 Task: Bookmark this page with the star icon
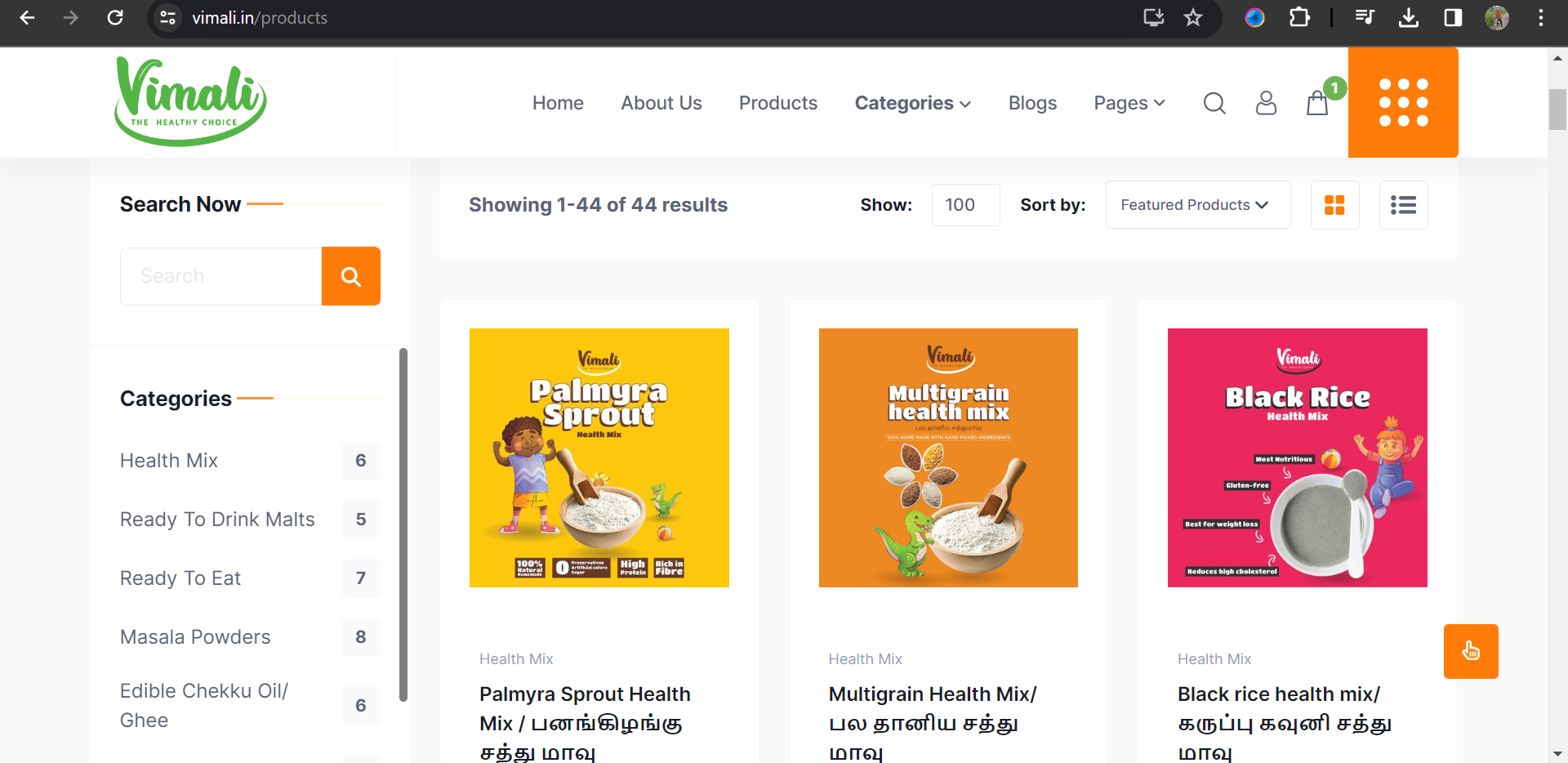click(1193, 17)
